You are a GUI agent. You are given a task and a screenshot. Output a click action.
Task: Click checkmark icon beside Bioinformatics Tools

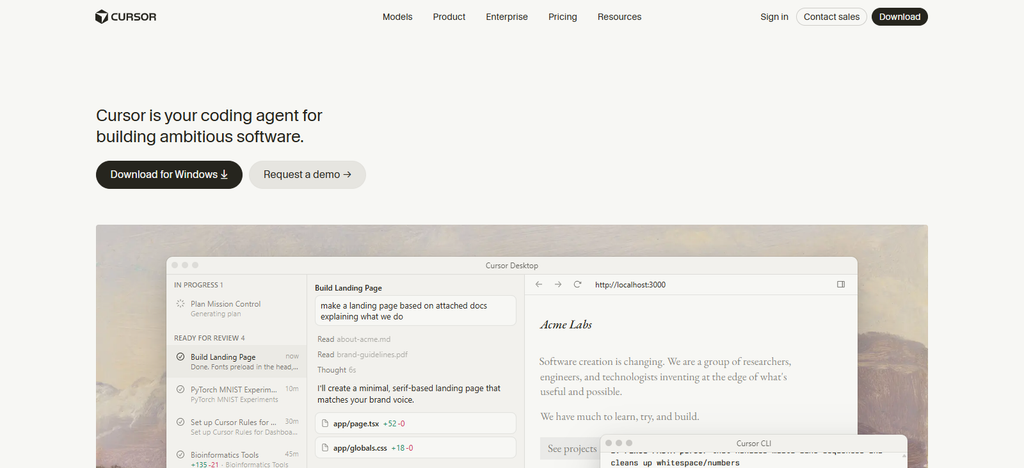coord(180,454)
